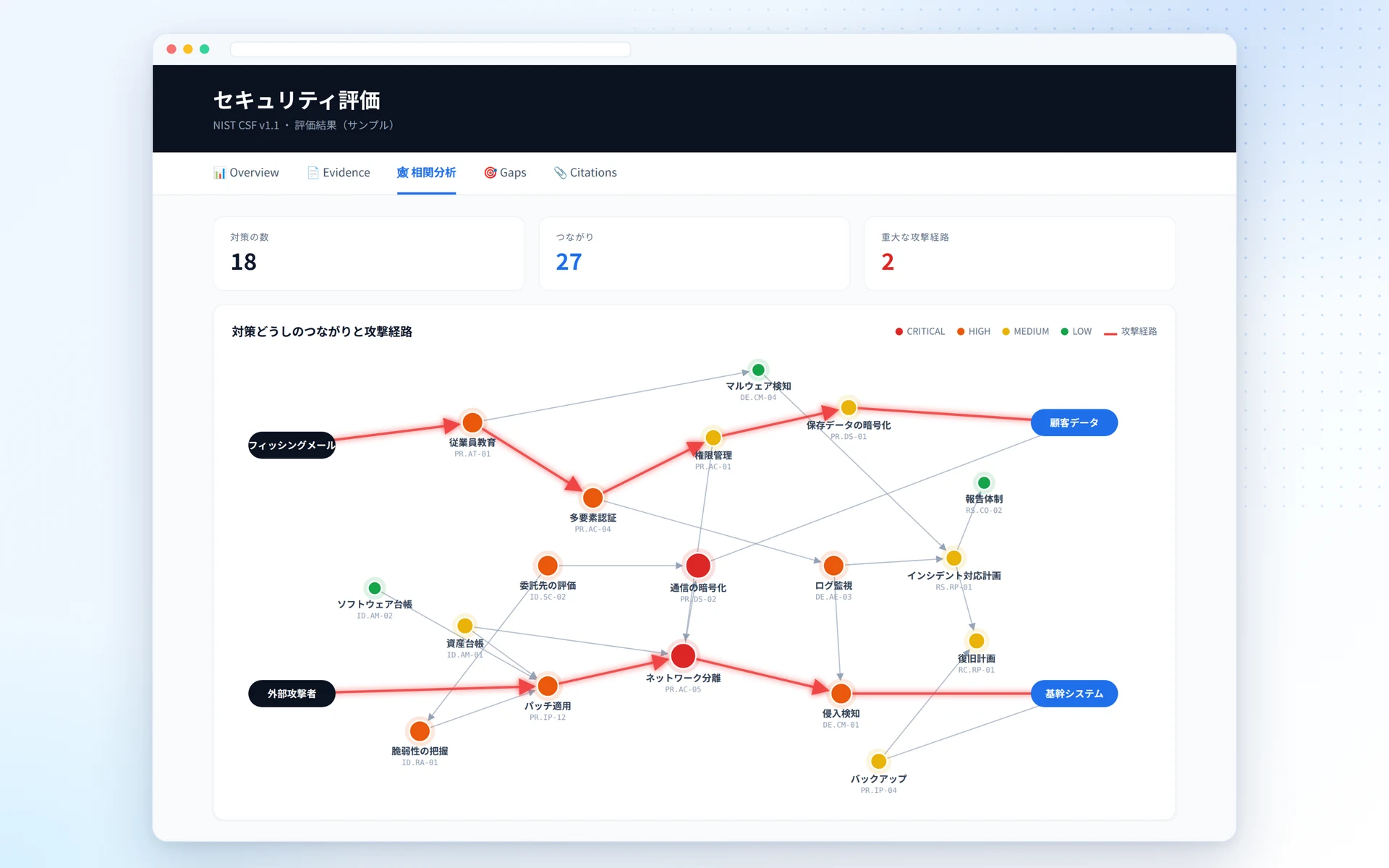
Task: Select the 従業員教育 node circle
Action: [x=472, y=422]
